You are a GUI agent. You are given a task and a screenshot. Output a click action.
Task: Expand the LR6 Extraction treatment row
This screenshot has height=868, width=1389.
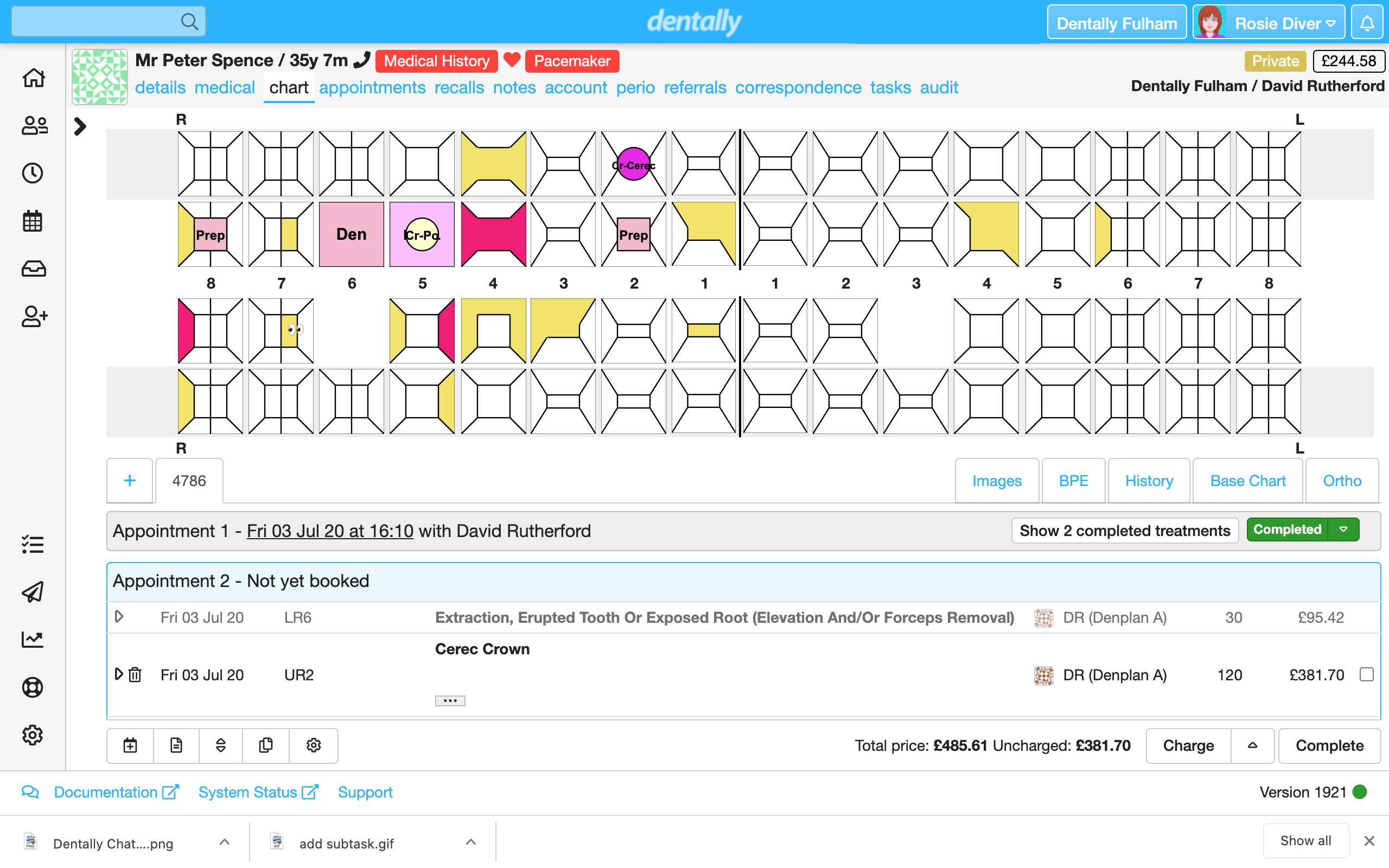tap(119, 617)
